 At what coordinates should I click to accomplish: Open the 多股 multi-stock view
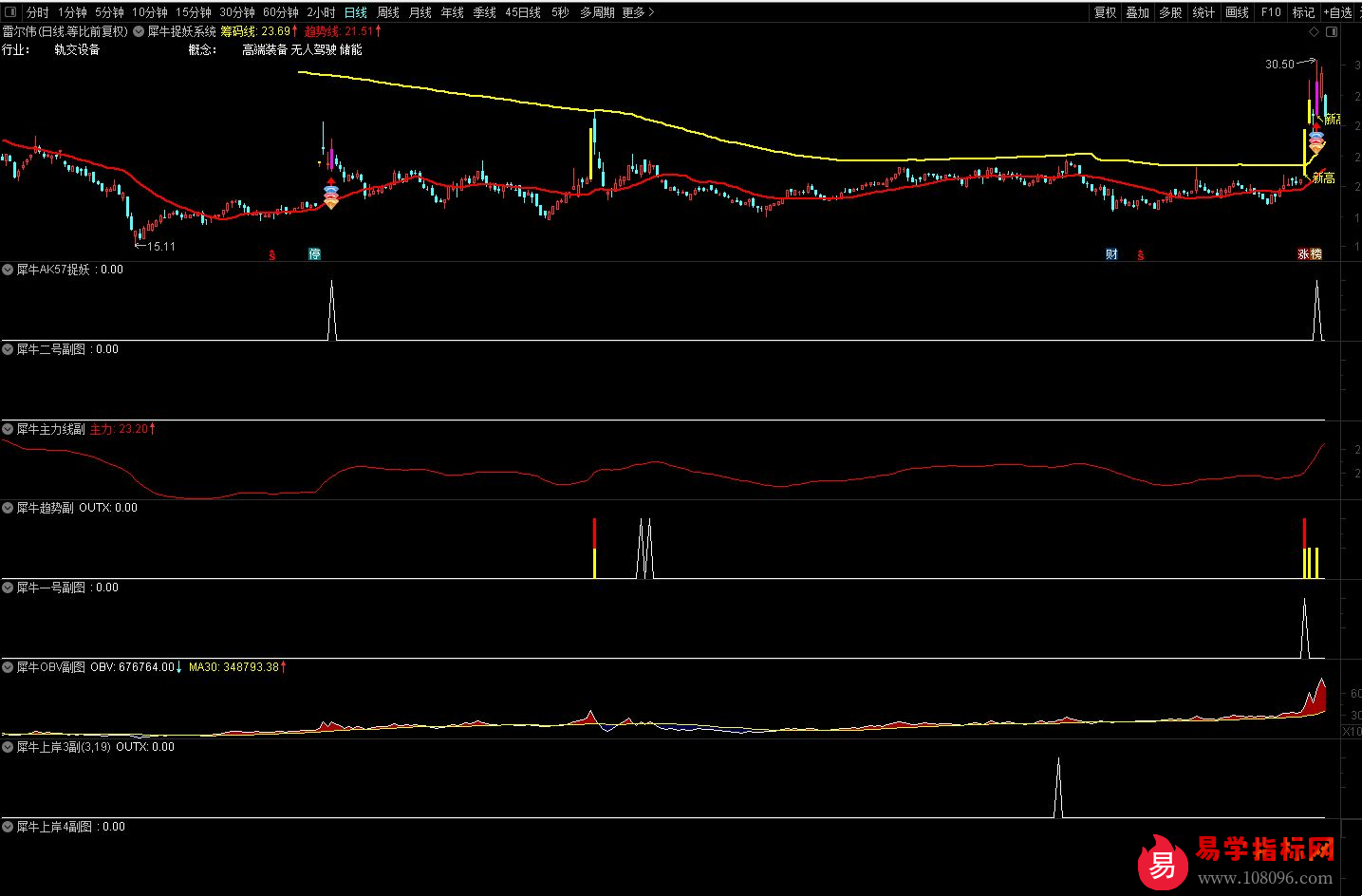[x=1170, y=12]
